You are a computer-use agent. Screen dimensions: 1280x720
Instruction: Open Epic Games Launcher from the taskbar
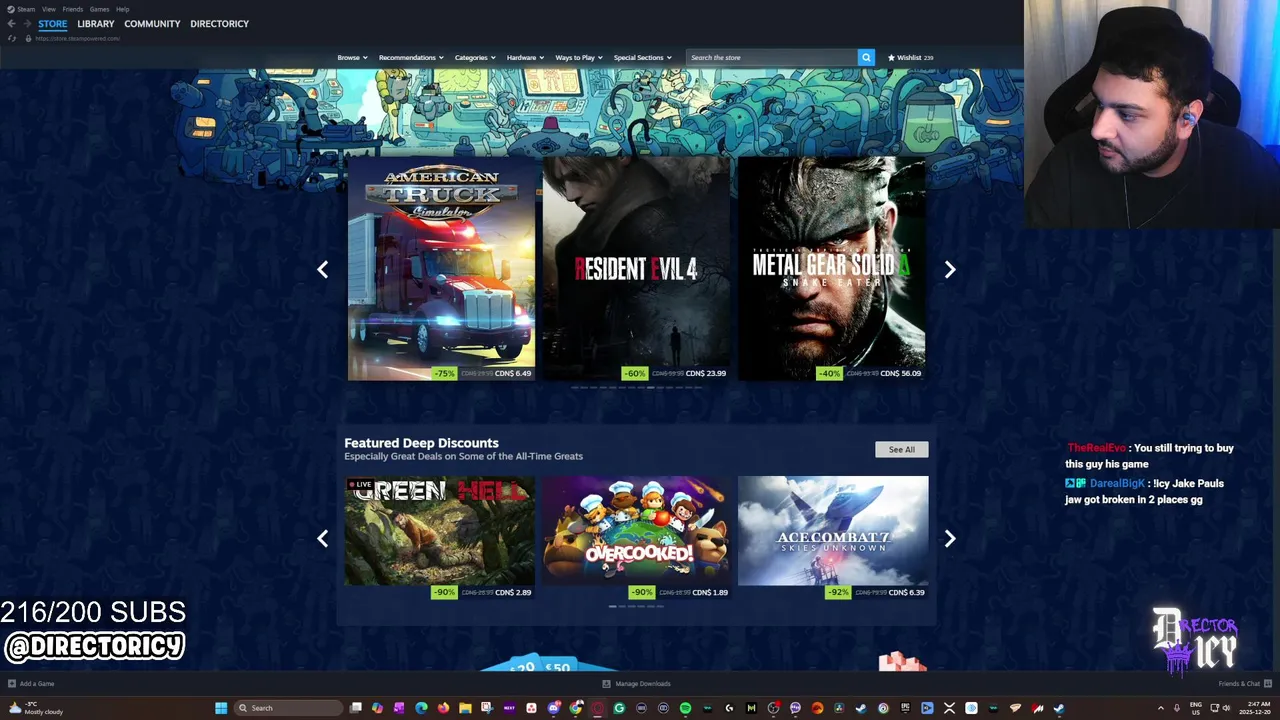pos(905,708)
